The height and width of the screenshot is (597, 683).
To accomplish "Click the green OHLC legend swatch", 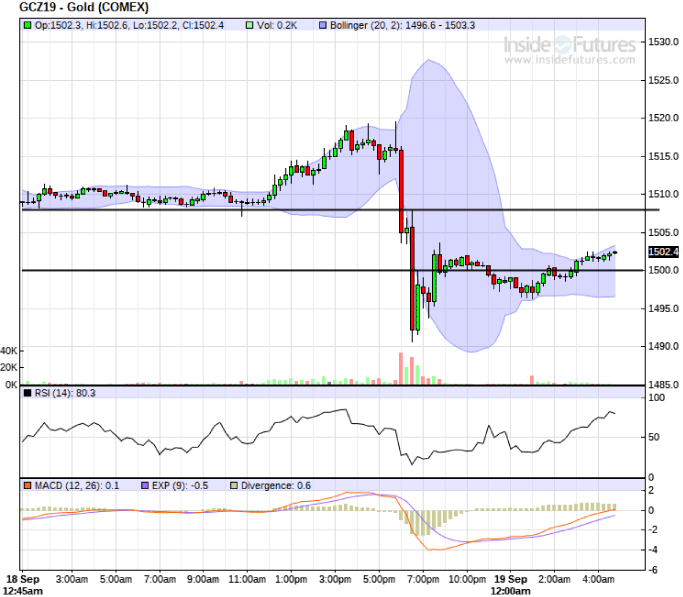I will tap(27, 24).
